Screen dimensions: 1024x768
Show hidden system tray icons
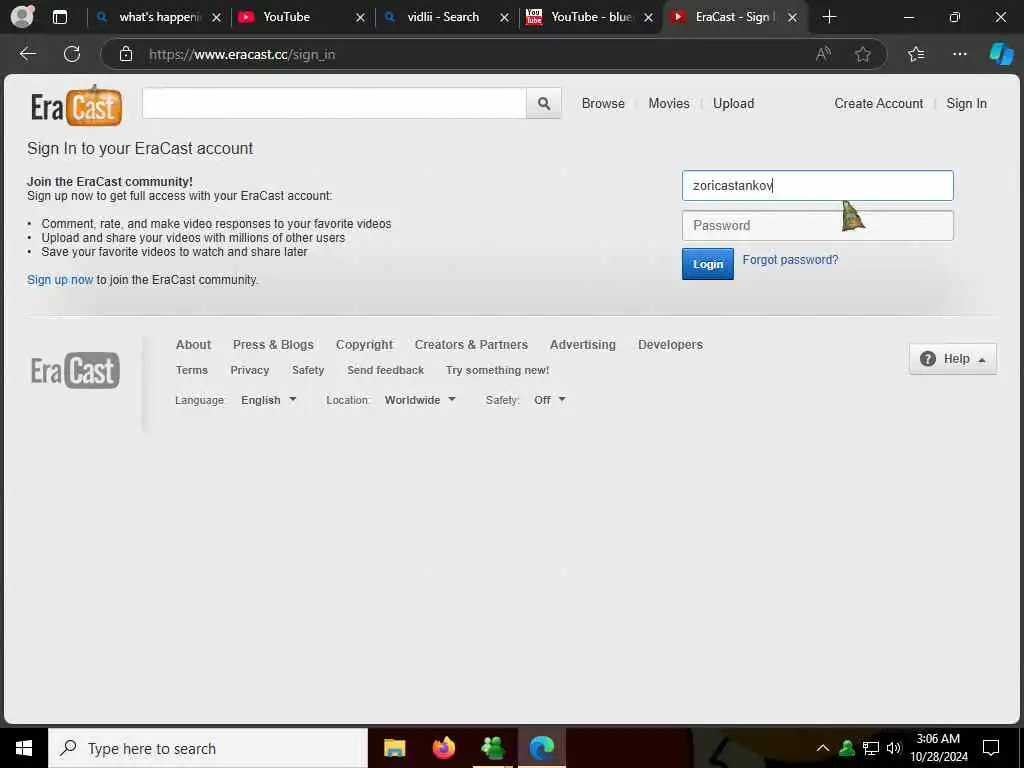(823, 748)
